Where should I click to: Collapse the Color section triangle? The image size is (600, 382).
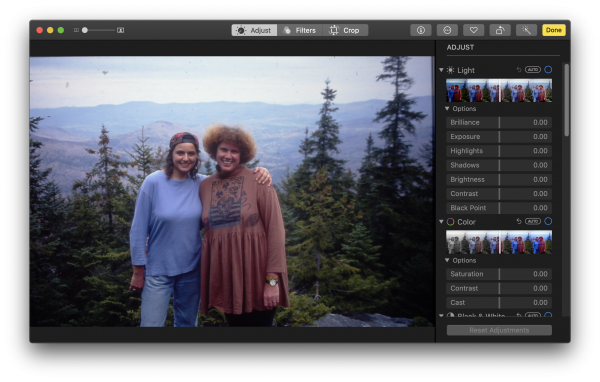click(441, 222)
